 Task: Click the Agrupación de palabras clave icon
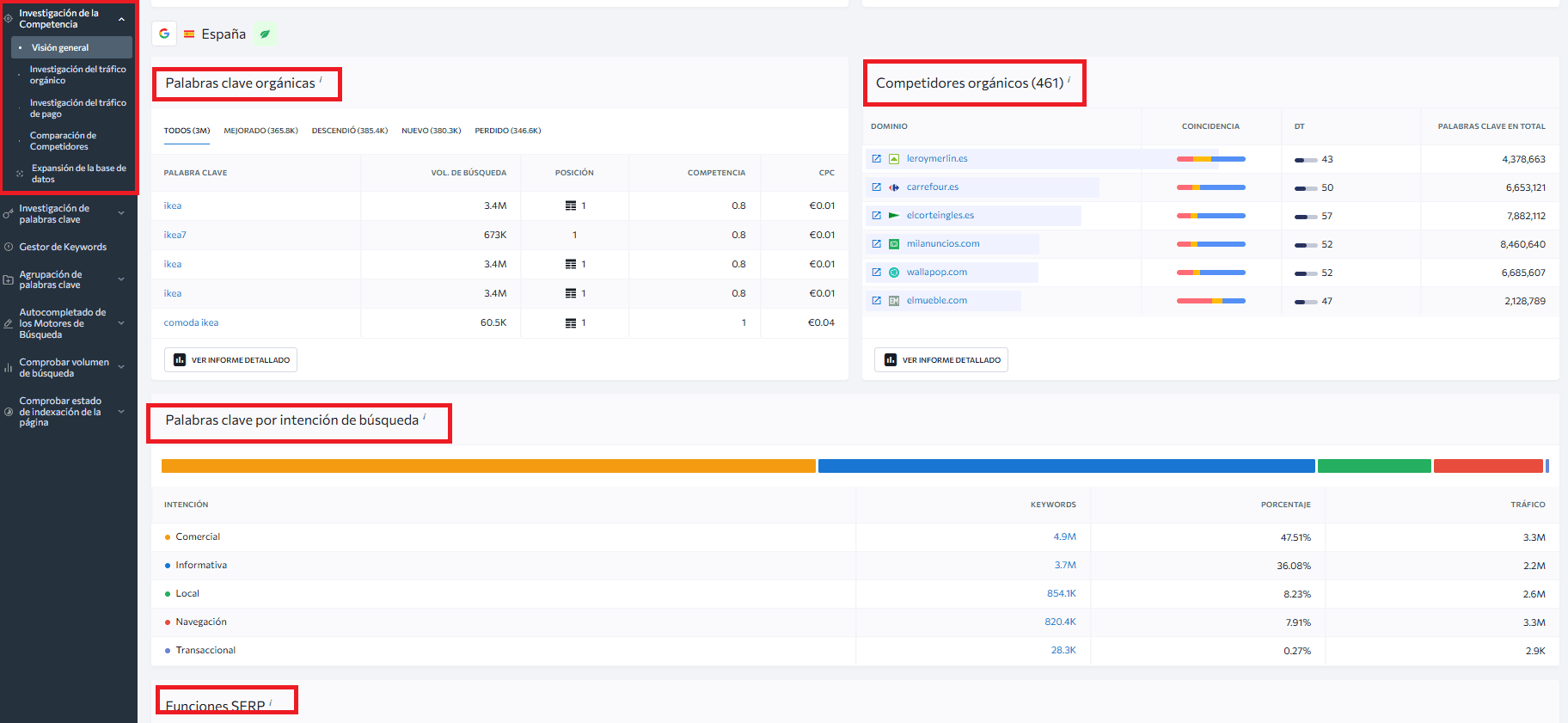9,279
